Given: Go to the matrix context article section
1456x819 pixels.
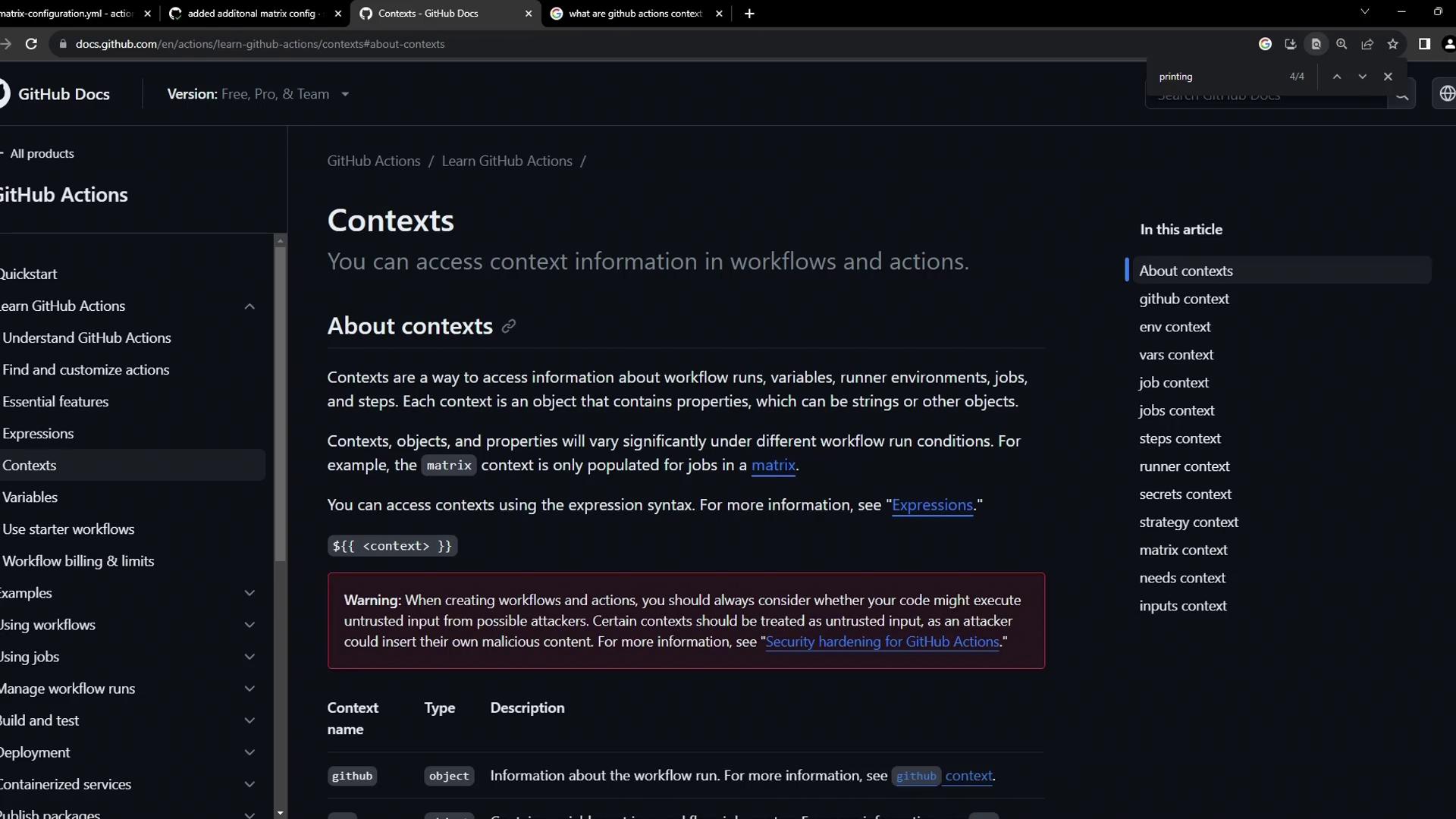Looking at the screenshot, I should click(x=1182, y=550).
